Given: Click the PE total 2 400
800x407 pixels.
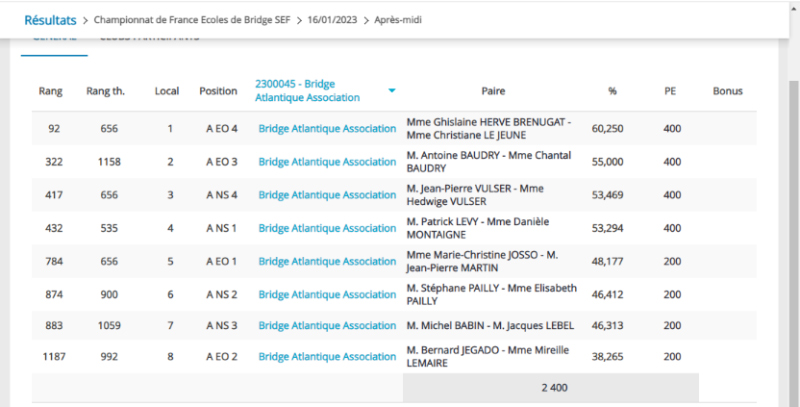Looking at the screenshot, I should pyautogui.click(x=555, y=388).
